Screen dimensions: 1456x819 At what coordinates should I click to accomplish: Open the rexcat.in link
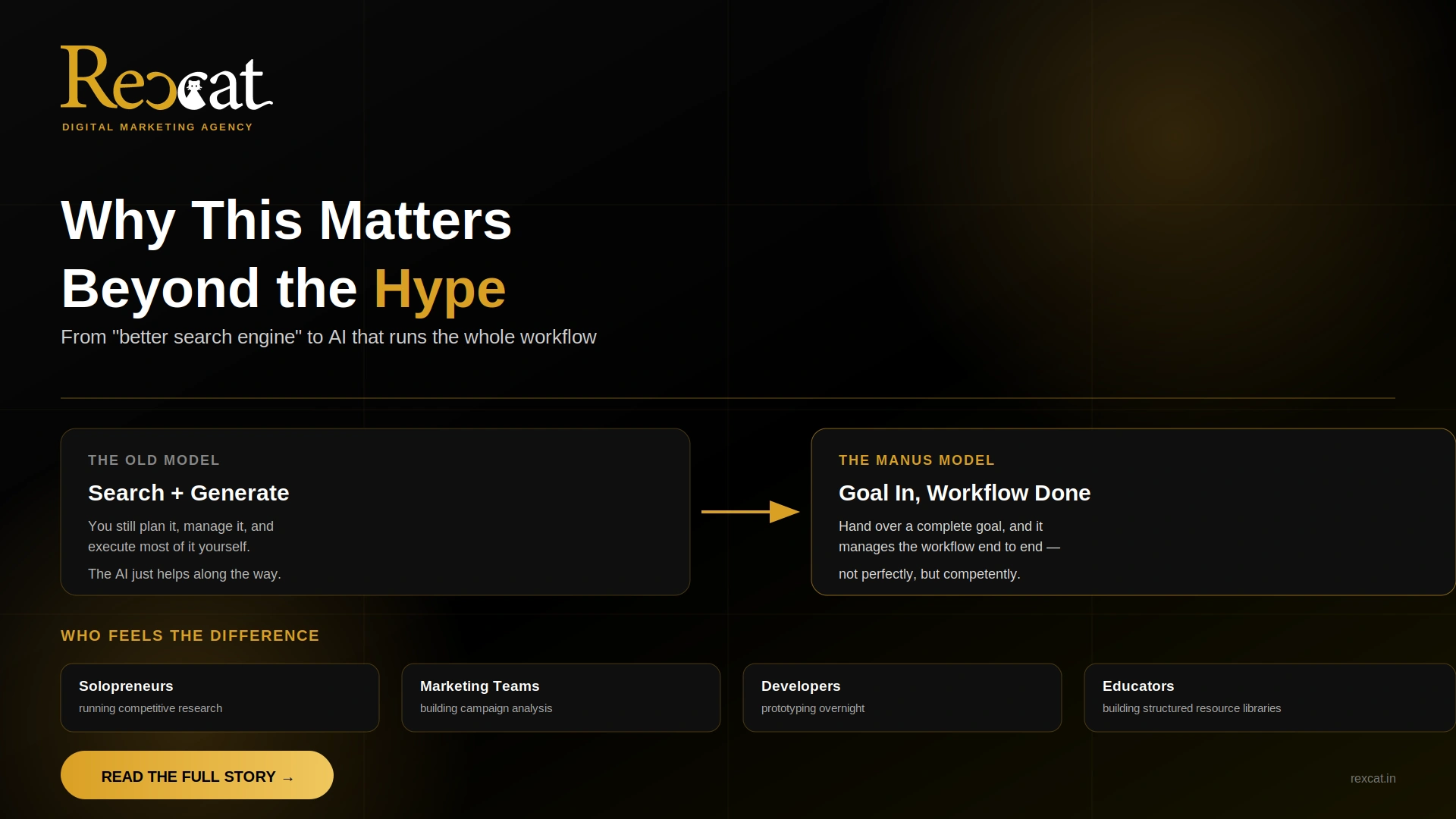[x=1373, y=778]
